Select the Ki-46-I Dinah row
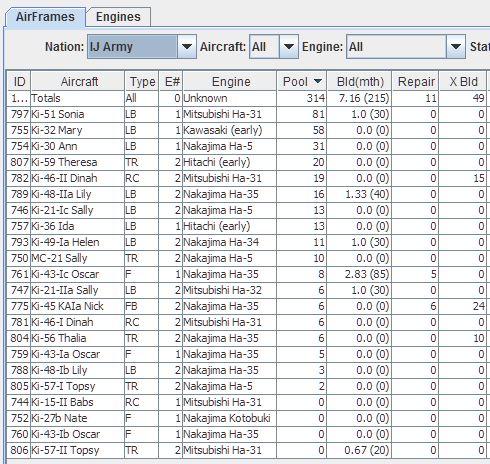The height and width of the screenshot is (464, 490). click(247, 322)
